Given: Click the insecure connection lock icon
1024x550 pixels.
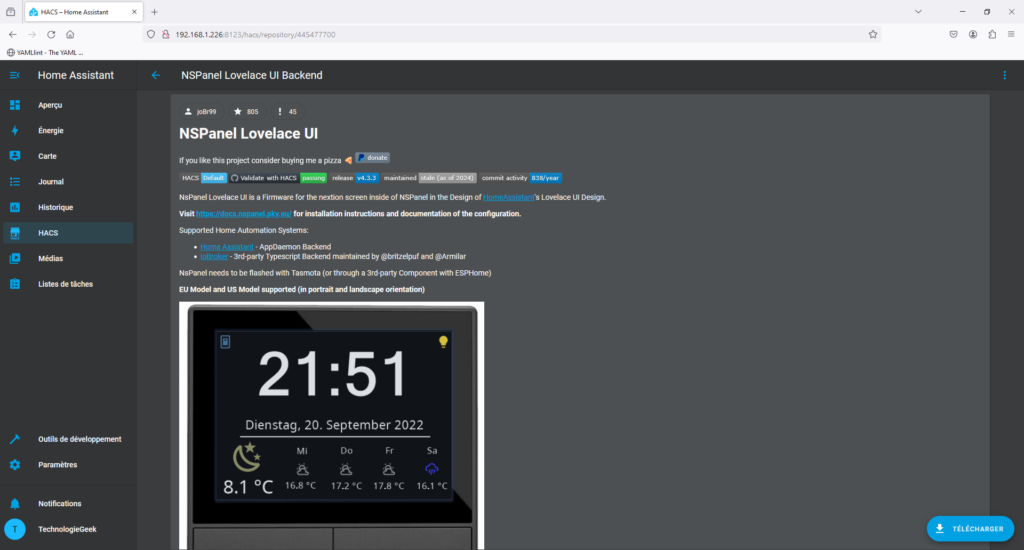Looking at the screenshot, I should pos(165,35).
